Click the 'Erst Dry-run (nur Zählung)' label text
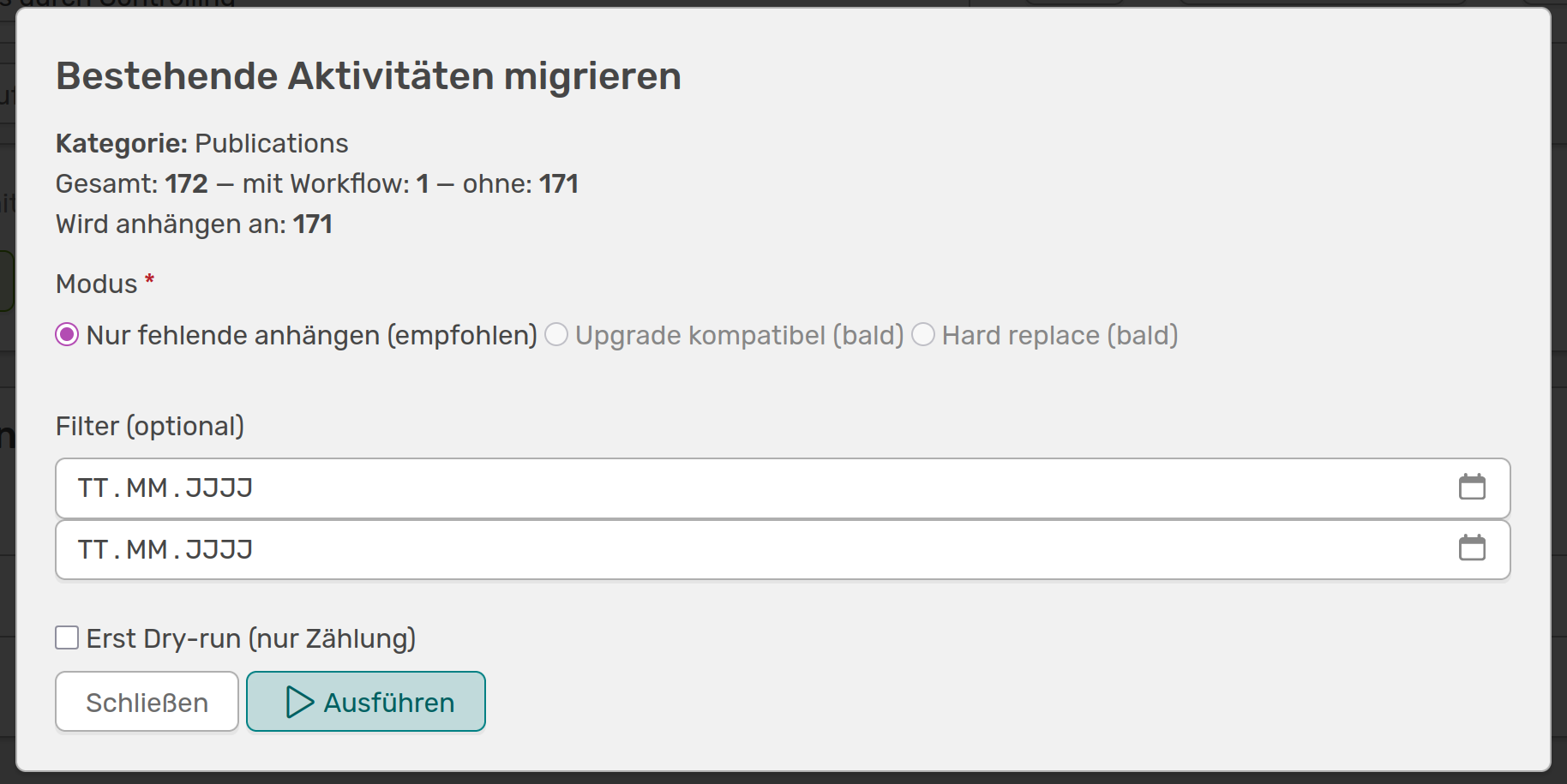The height and width of the screenshot is (784, 1567). (251, 639)
